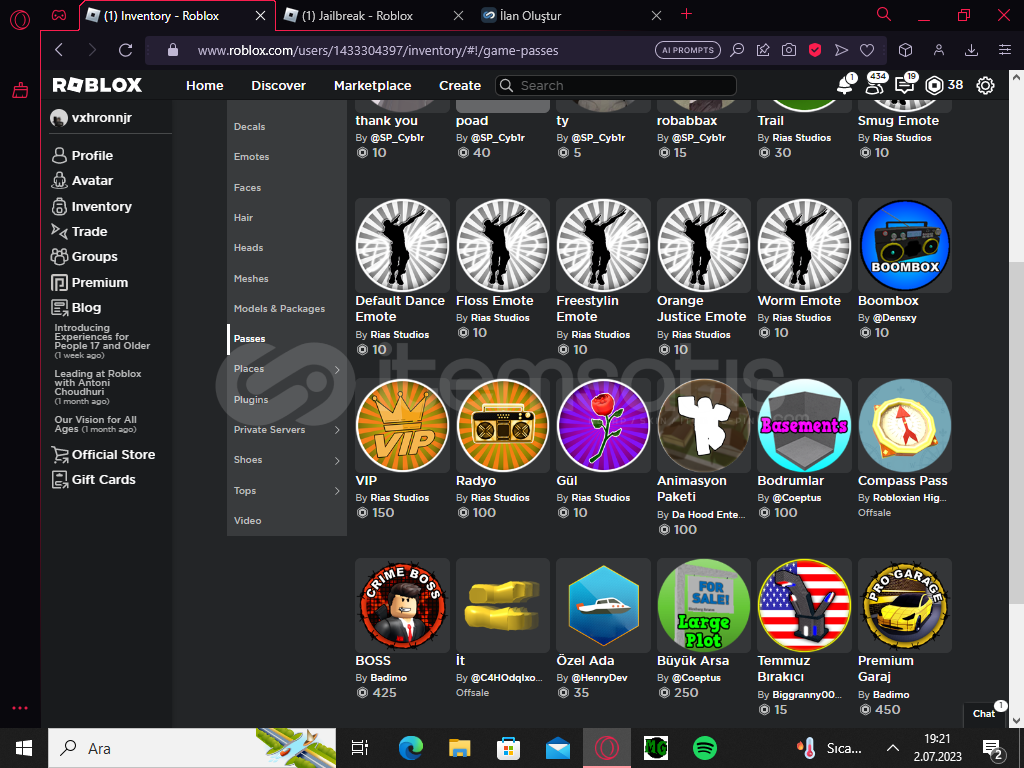Open the Discover menu item
Image resolution: width=1024 pixels, height=768 pixels.
(x=278, y=86)
